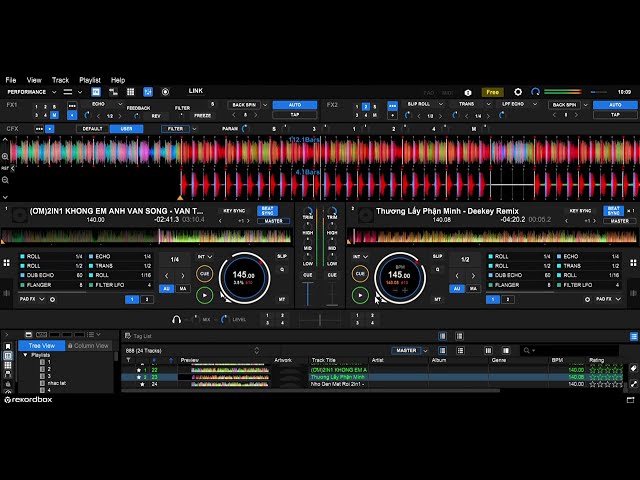Open deck 1 PAD FX mode dropdown
Screen dimensions: 640x480
(32, 299)
